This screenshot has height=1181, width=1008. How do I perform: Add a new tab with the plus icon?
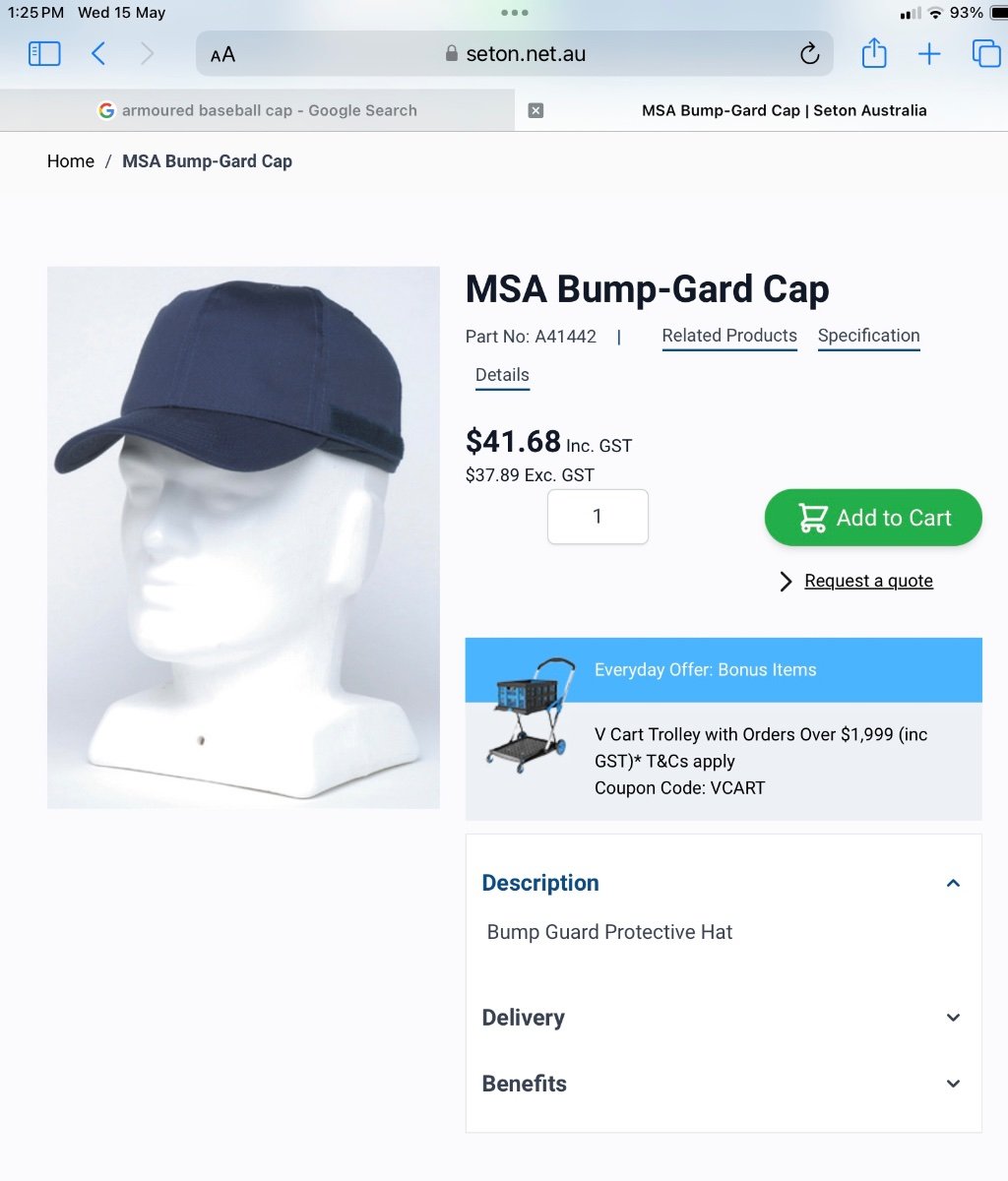click(x=929, y=54)
